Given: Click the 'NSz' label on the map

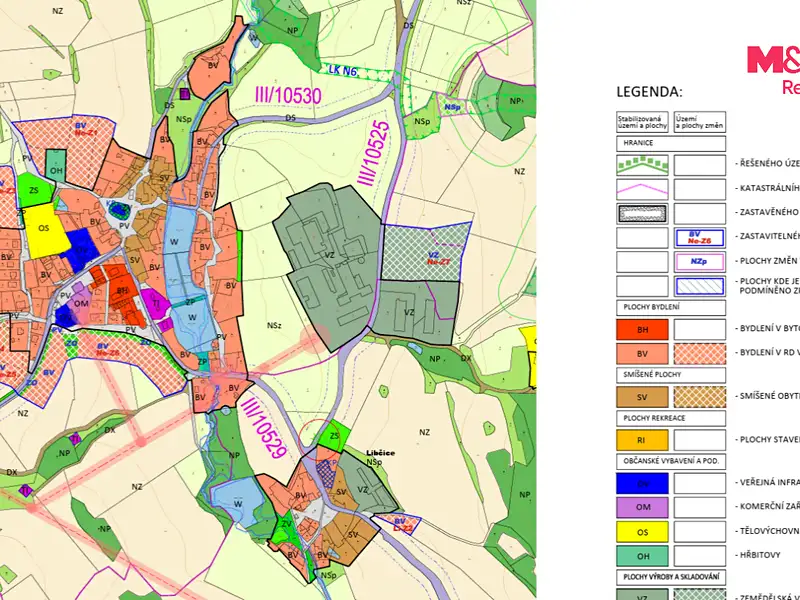Looking at the screenshot, I should click(274, 326).
